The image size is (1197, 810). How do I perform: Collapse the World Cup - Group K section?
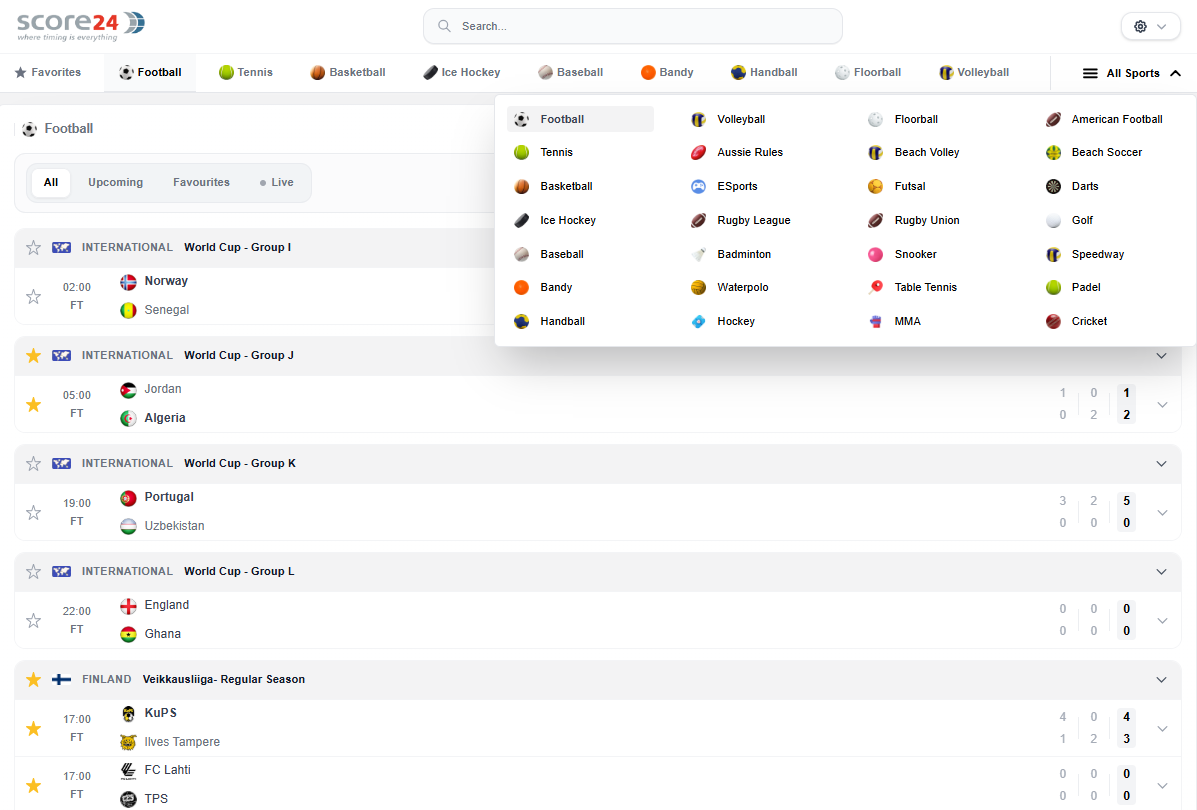click(1161, 463)
